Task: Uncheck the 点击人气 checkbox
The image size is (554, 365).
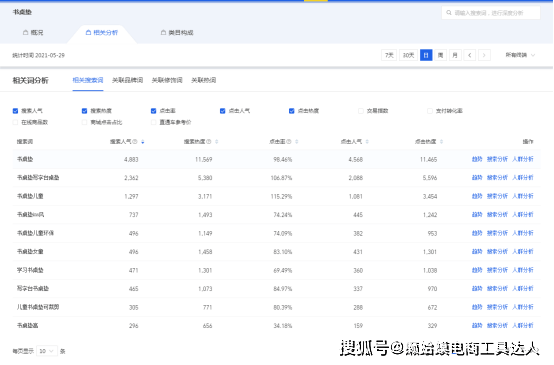Action: [223, 111]
